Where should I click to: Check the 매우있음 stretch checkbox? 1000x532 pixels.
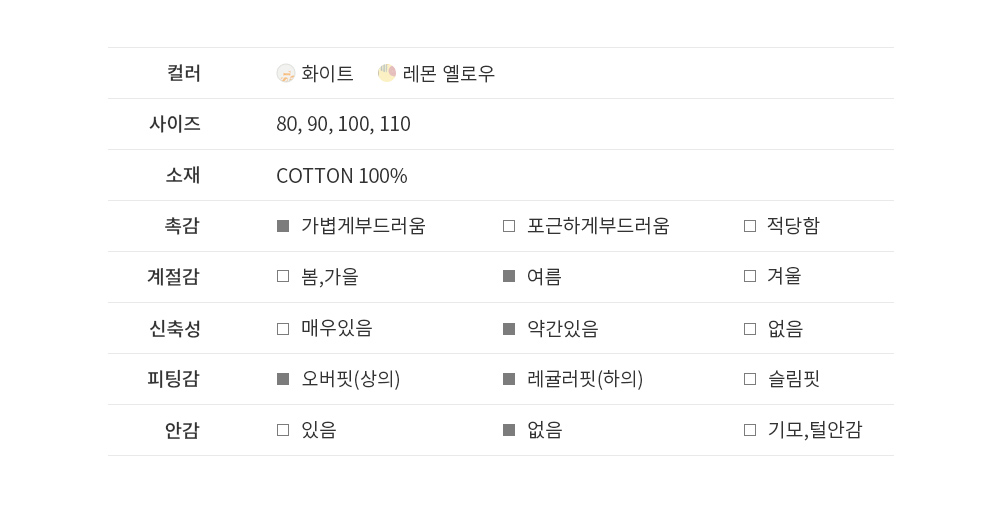(x=283, y=329)
